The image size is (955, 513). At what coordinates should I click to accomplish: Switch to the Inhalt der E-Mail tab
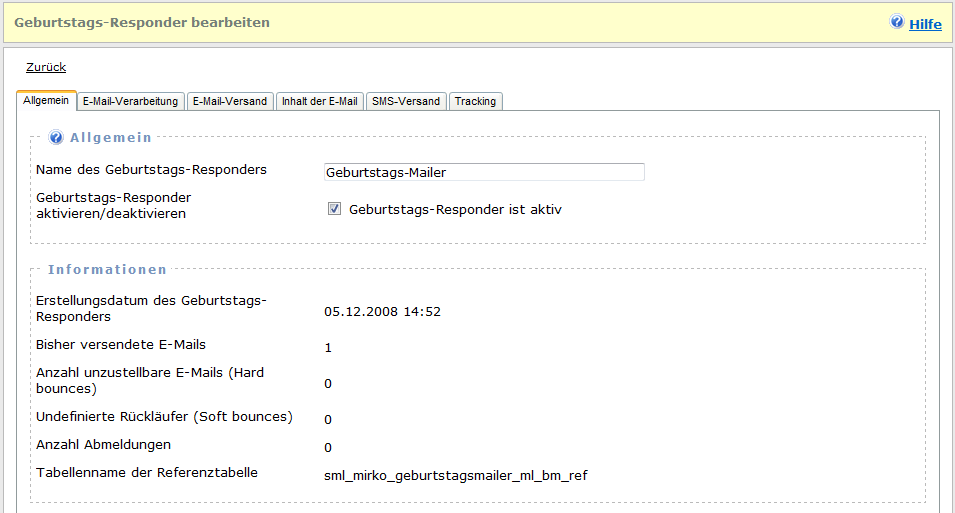320,101
